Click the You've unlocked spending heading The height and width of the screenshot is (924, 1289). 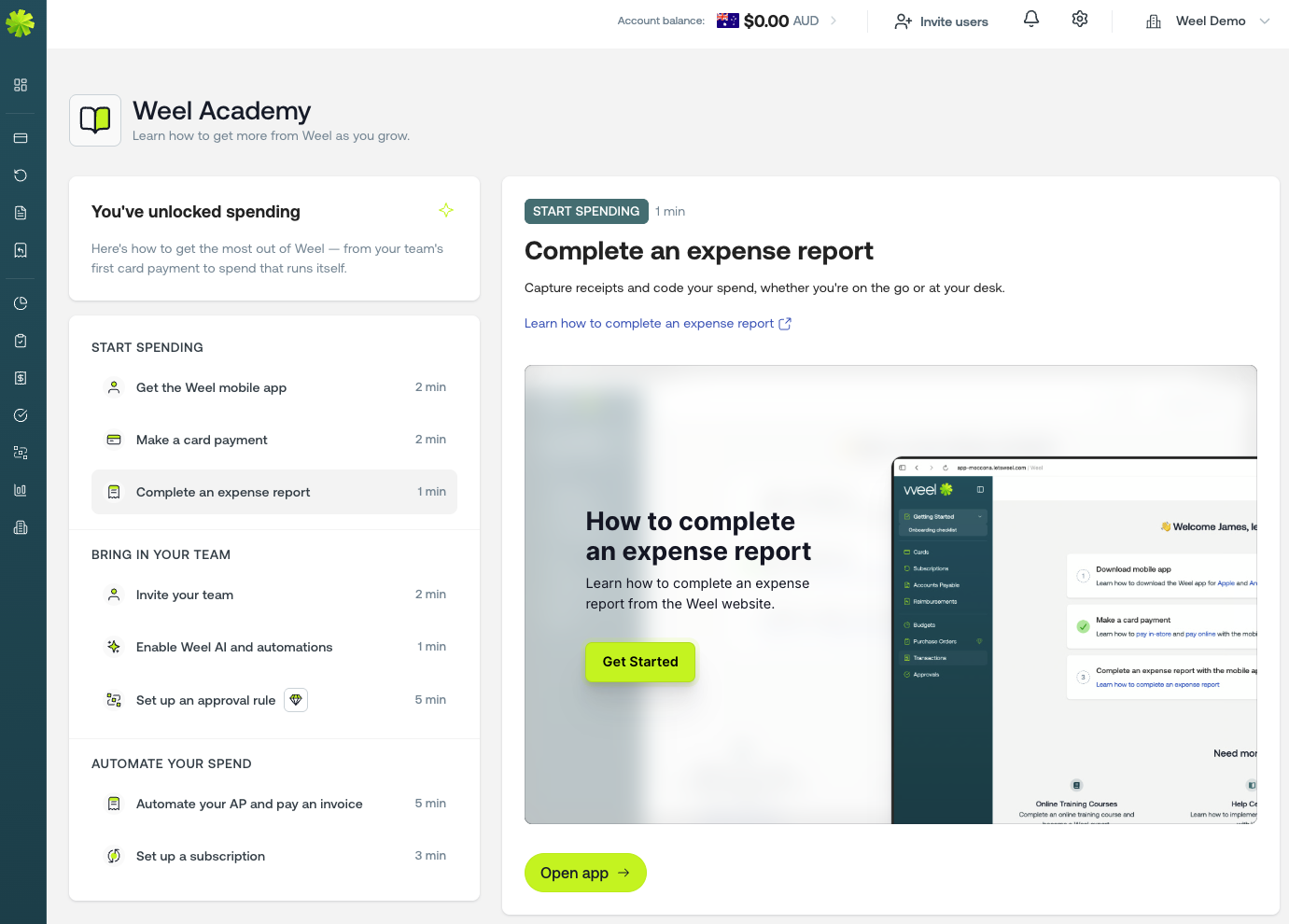coord(196,212)
